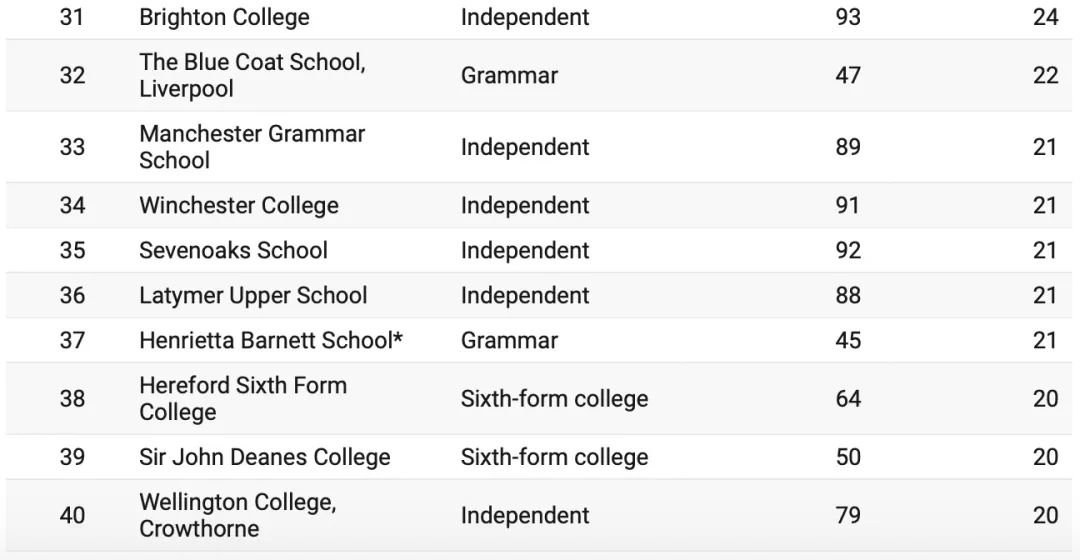Click Sixth-form college type for Hereford
The image size is (1080, 560).
(554, 398)
